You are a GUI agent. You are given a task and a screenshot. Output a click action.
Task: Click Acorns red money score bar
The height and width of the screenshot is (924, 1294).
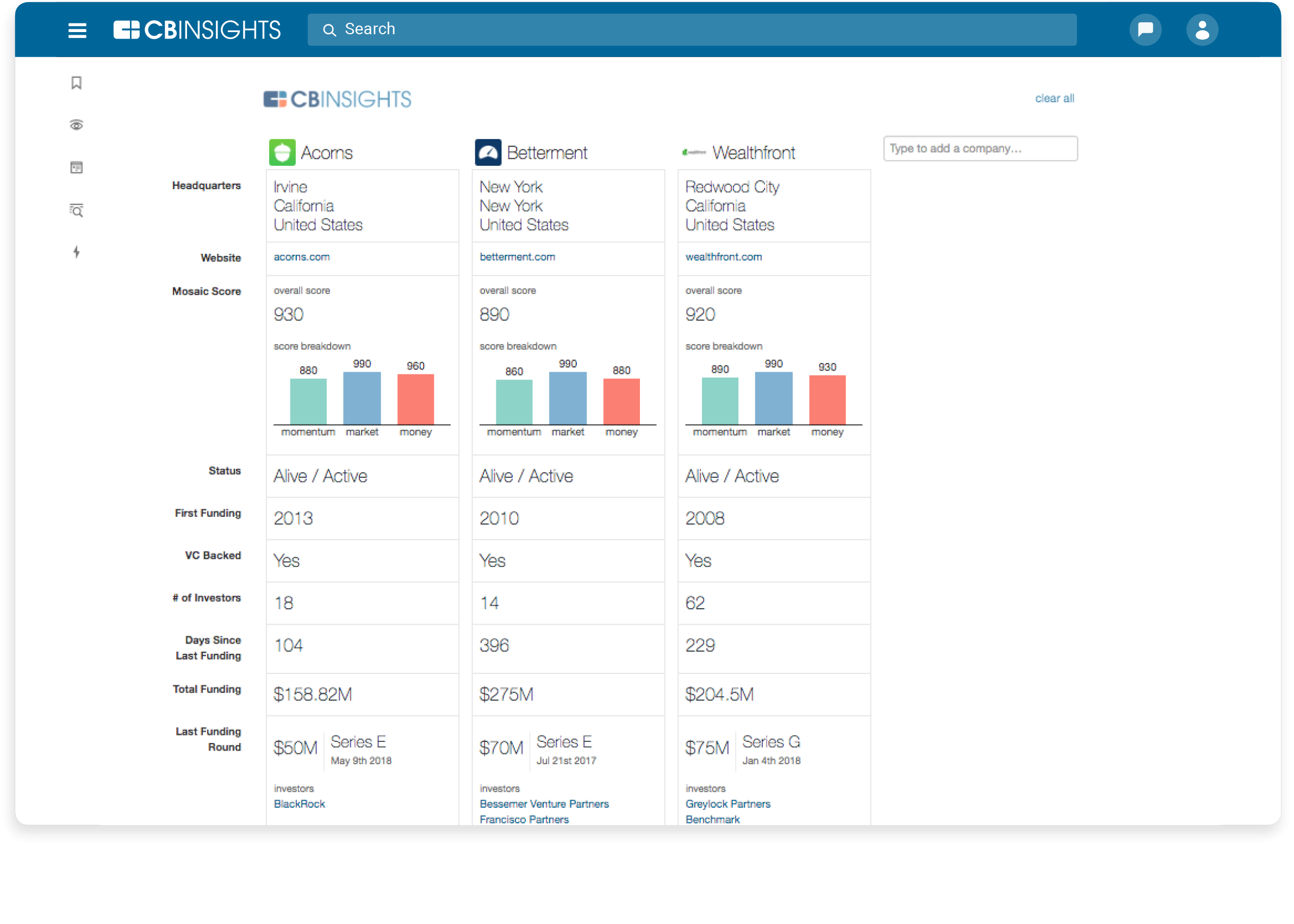pyautogui.click(x=415, y=399)
